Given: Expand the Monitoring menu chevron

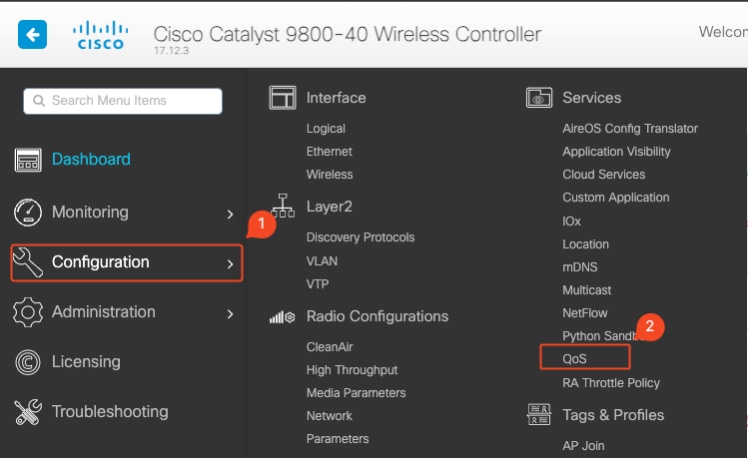Looking at the screenshot, I should pos(230,214).
